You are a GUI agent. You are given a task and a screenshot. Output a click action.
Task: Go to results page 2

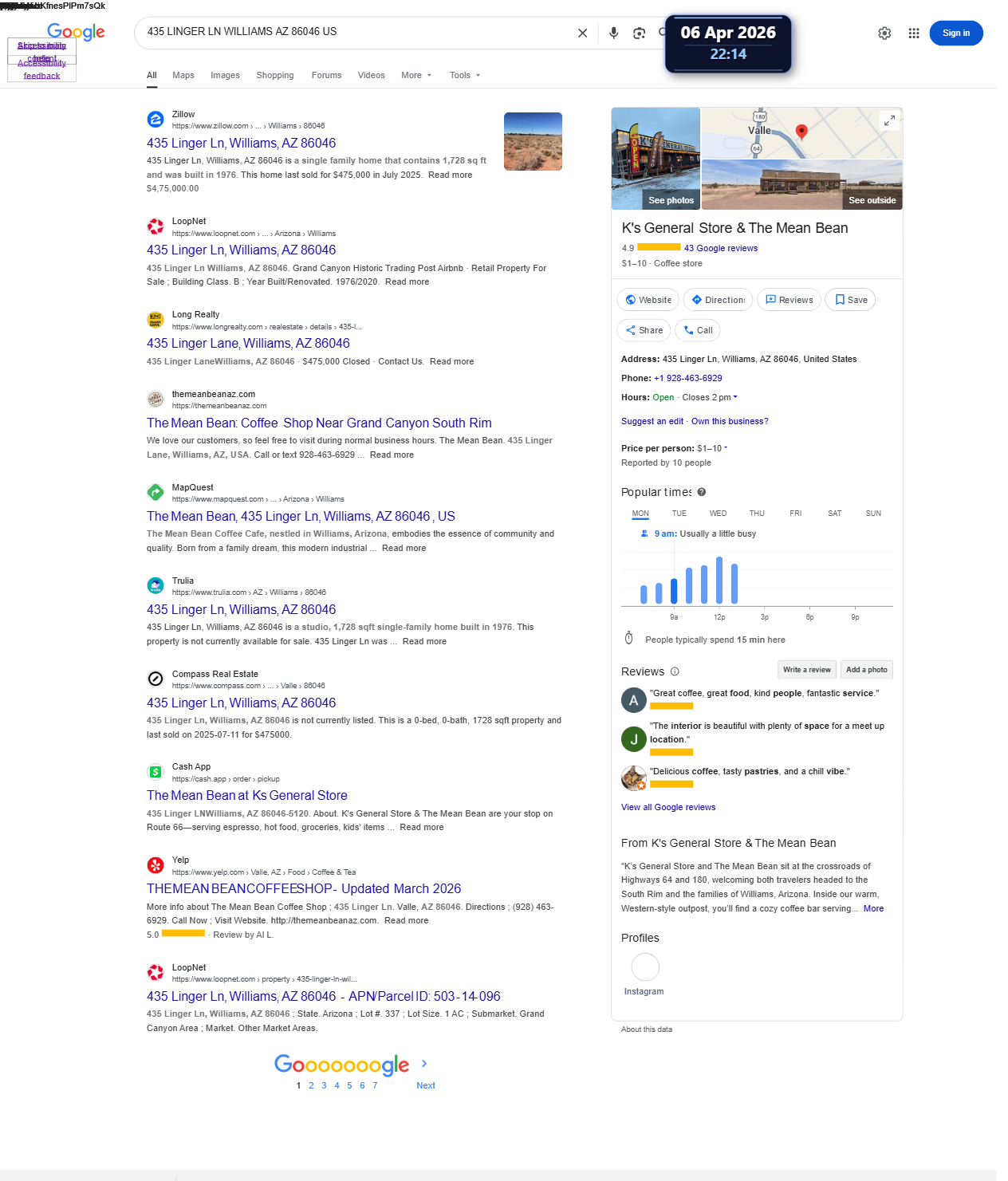click(311, 1085)
